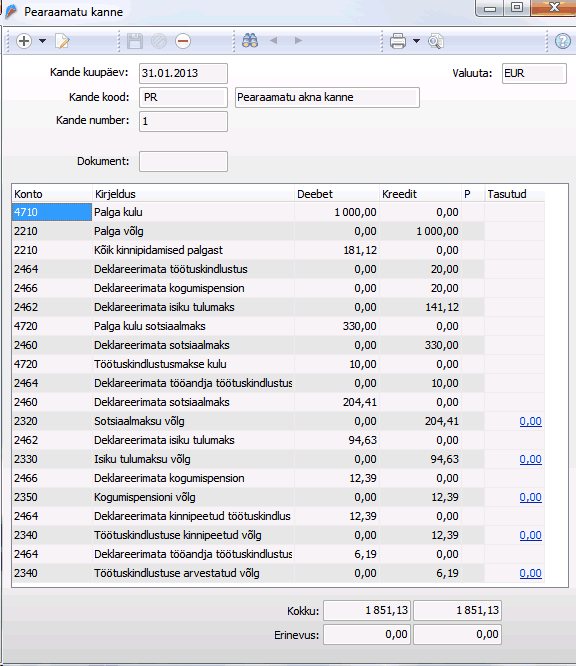Open Tasutud link for Isiku tulumaksu võlg
The width and height of the screenshot is (576, 666).
tap(530, 459)
